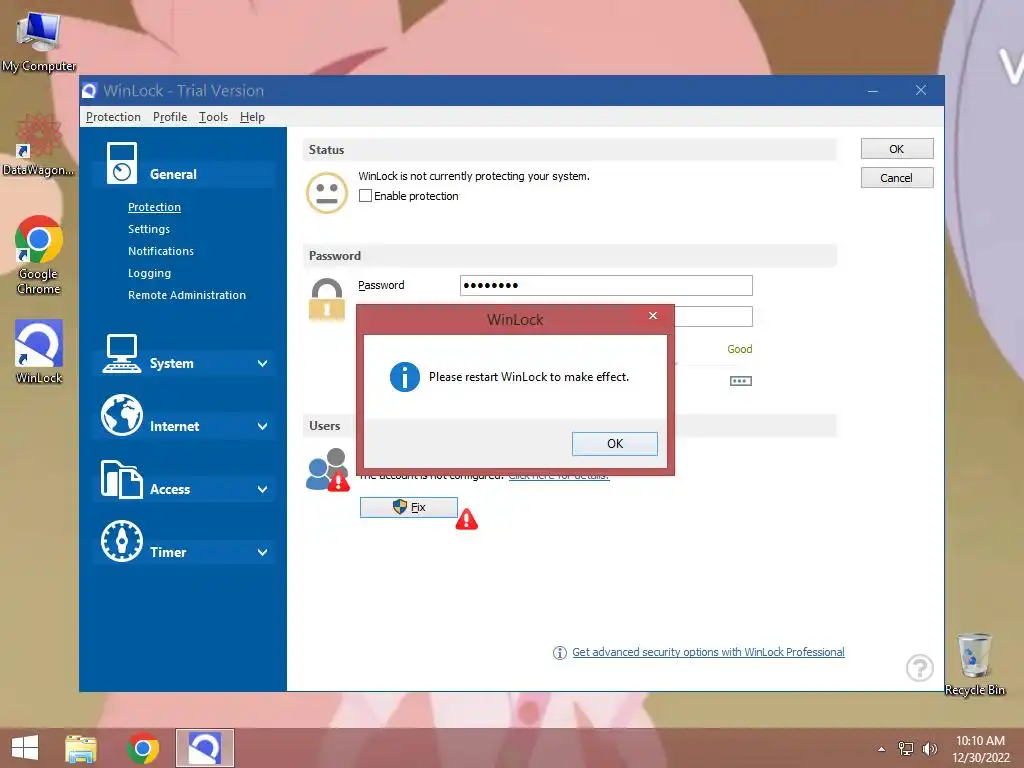Open the Profile menu
The width and height of the screenshot is (1024, 768).
170,117
